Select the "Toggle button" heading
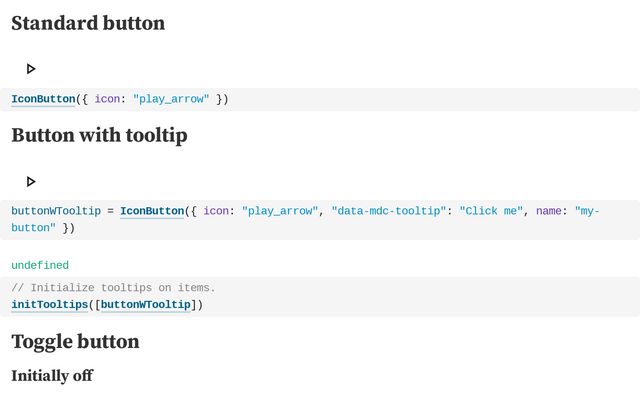This screenshot has height=400, width=640. pyautogui.click(x=76, y=342)
